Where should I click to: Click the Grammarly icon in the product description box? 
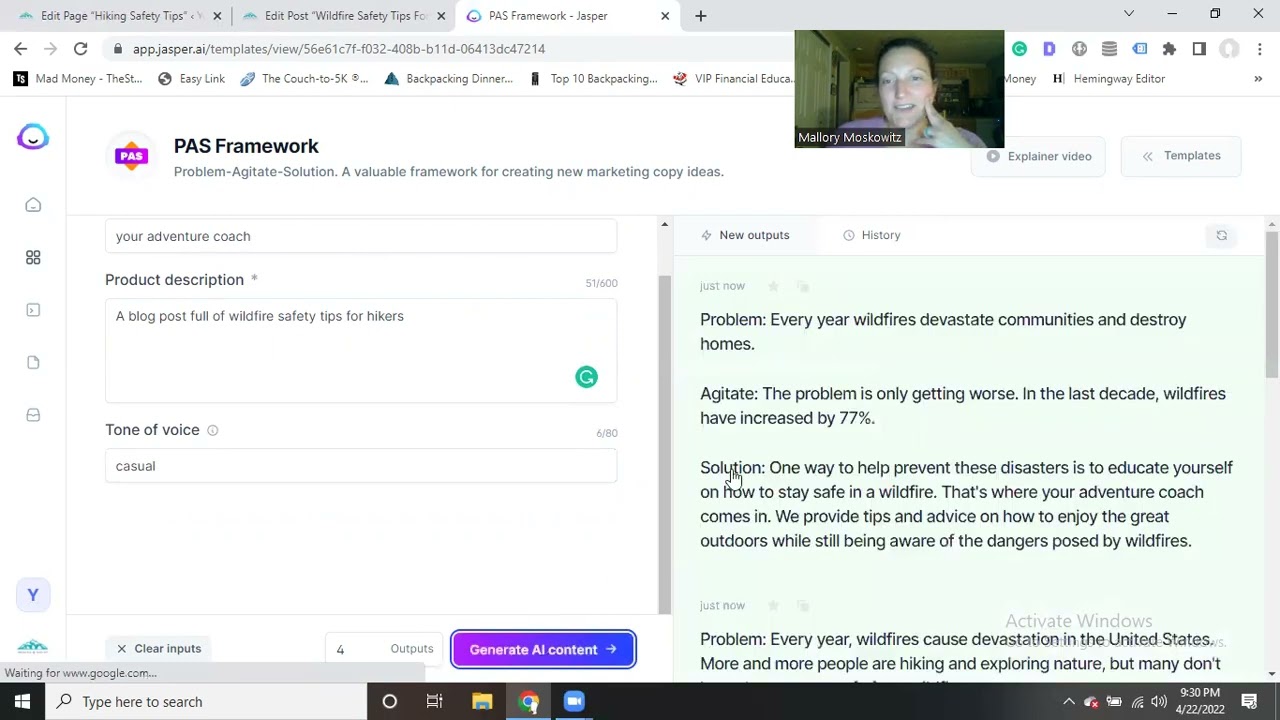coord(586,377)
